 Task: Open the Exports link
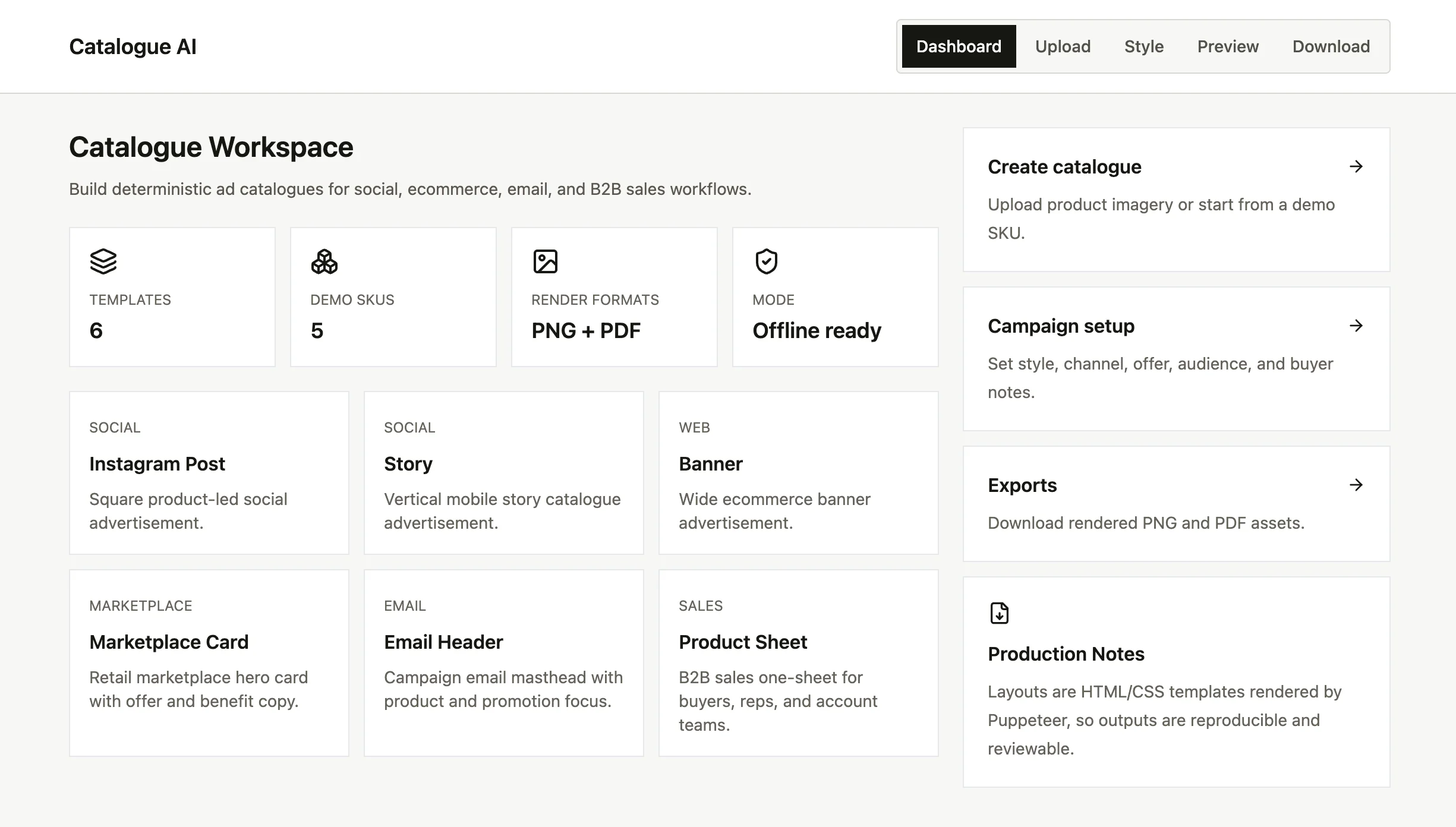pyautogui.click(x=1177, y=504)
